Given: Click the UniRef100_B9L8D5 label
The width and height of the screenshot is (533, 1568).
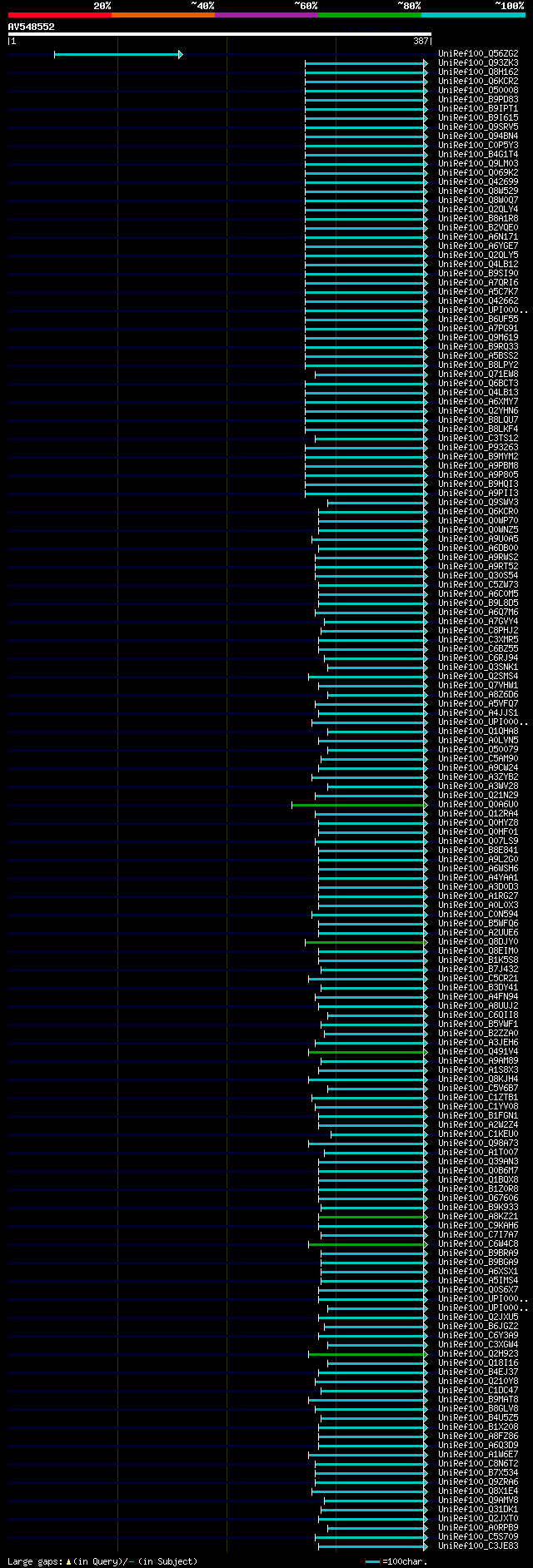Looking at the screenshot, I should point(478,603).
